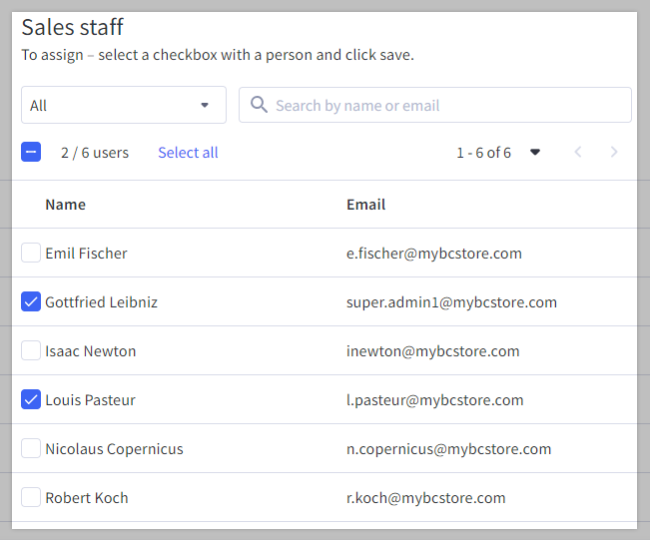
Task: Click the name Gottfried Leibniz
Action: point(102,302)
